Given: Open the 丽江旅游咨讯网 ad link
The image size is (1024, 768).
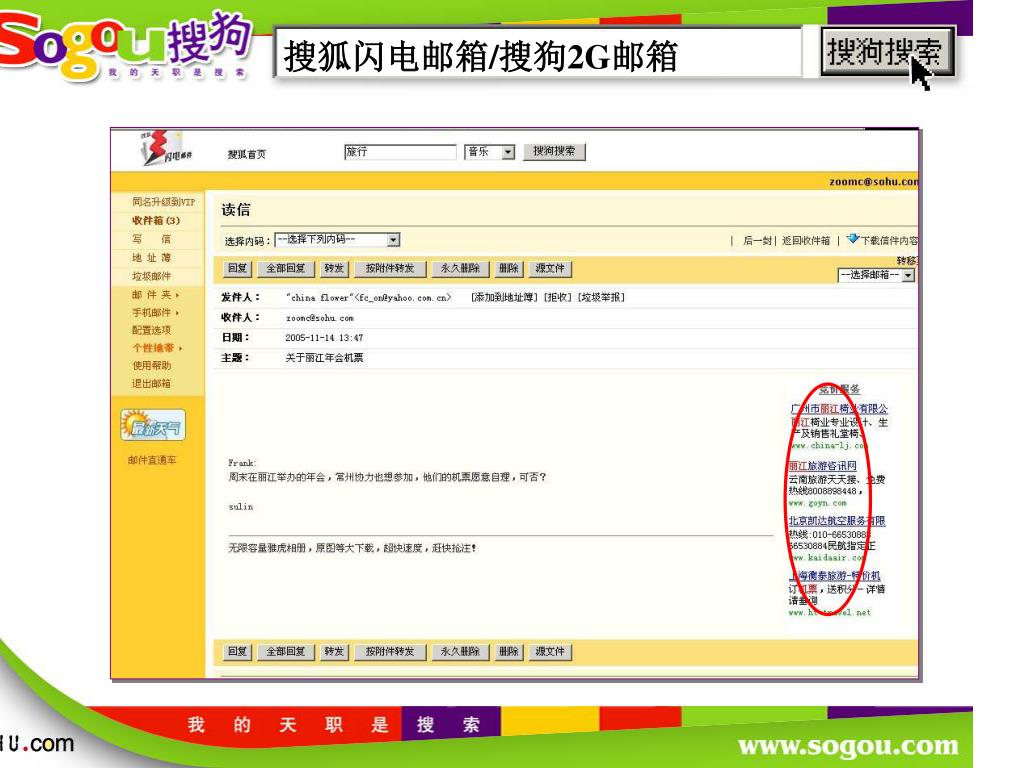Looking at the screenshot, I should (822, 466).
